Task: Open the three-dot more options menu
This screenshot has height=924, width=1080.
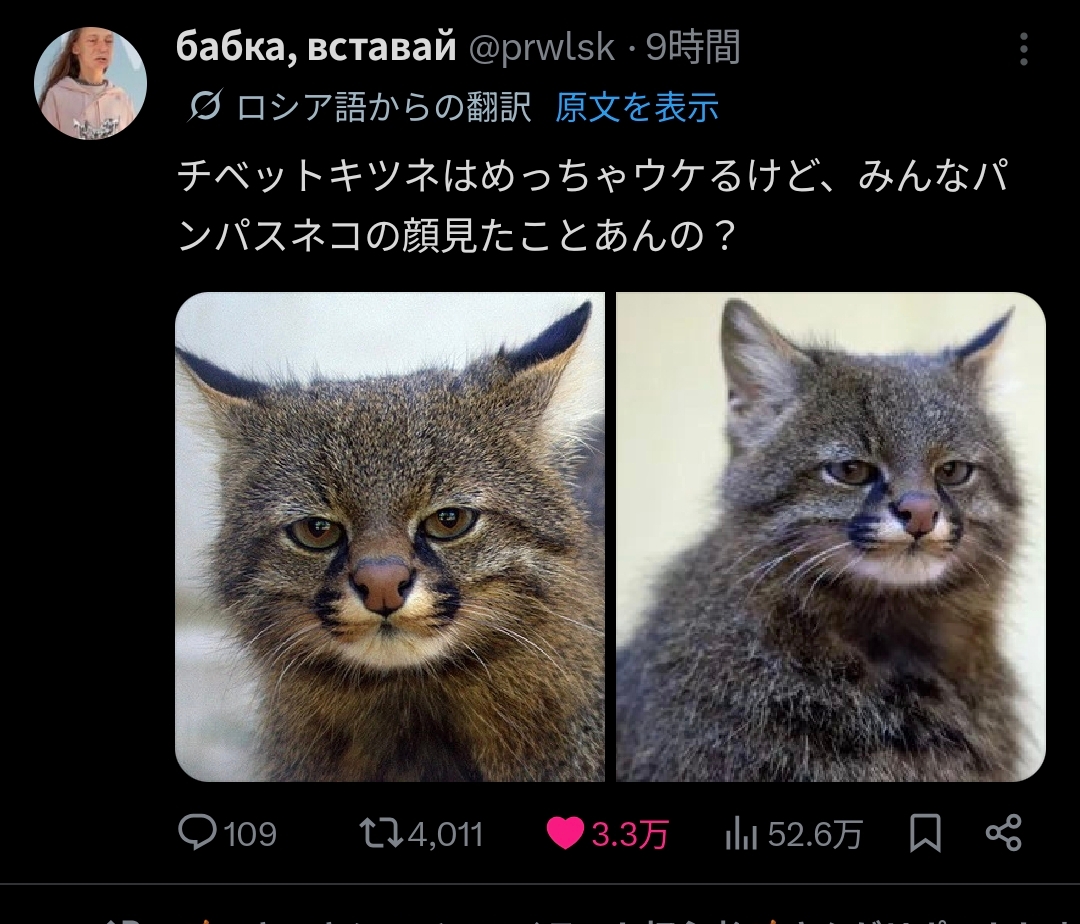Action: 1023,48
